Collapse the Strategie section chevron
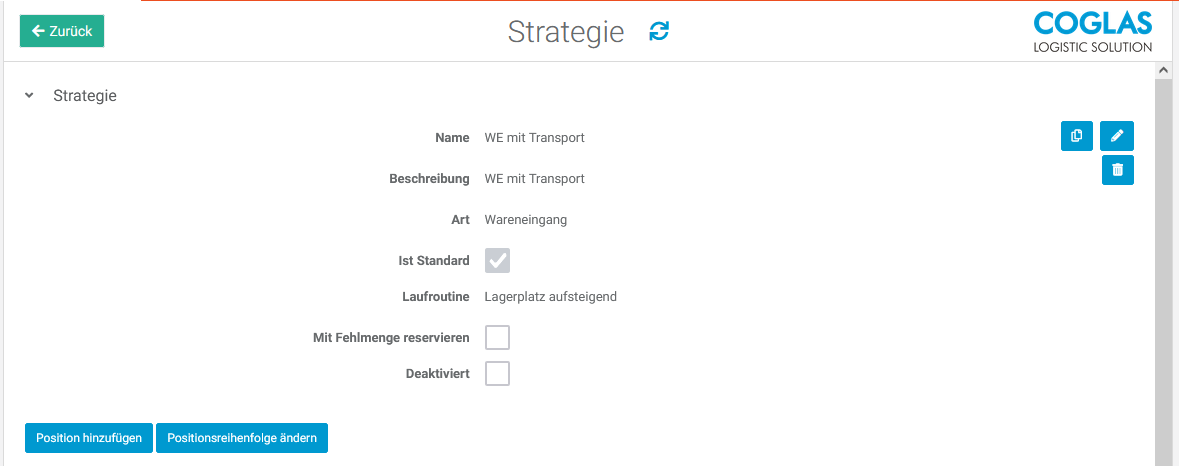1179x466 pixels. coord(30,96)
